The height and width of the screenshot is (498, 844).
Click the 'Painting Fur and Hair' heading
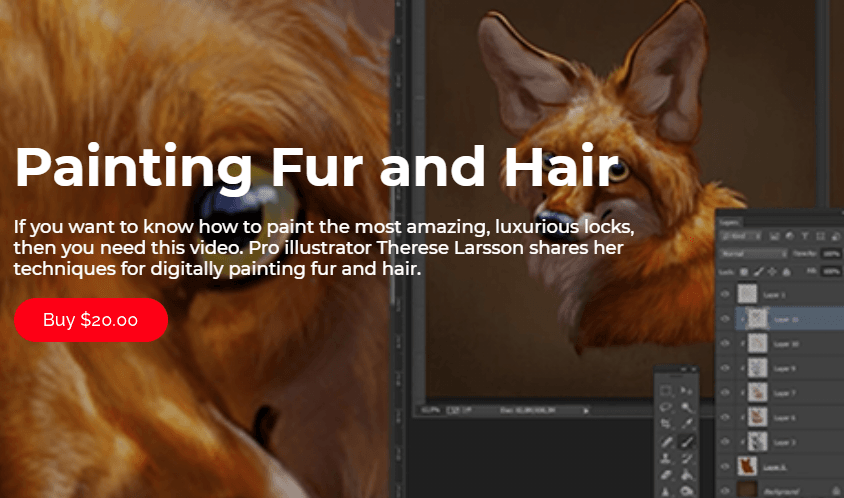pyautogui.click(x=317, y=167)
